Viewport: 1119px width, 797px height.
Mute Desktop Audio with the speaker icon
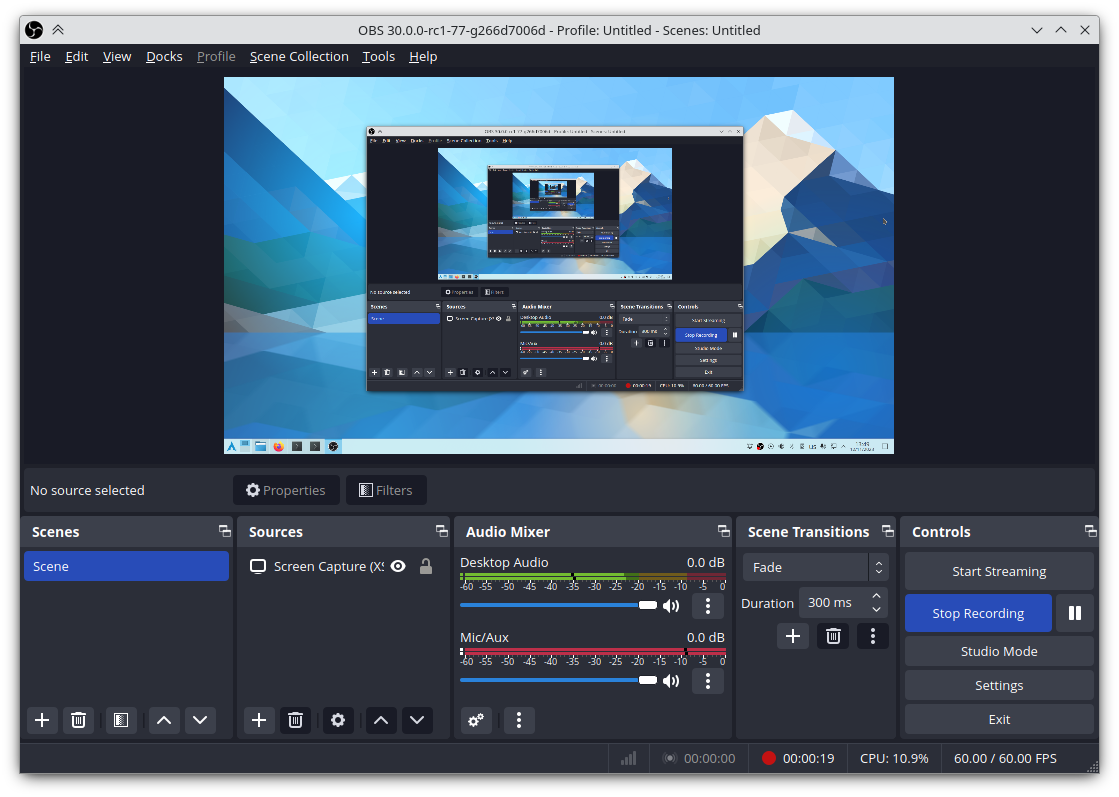coord(671,605)
